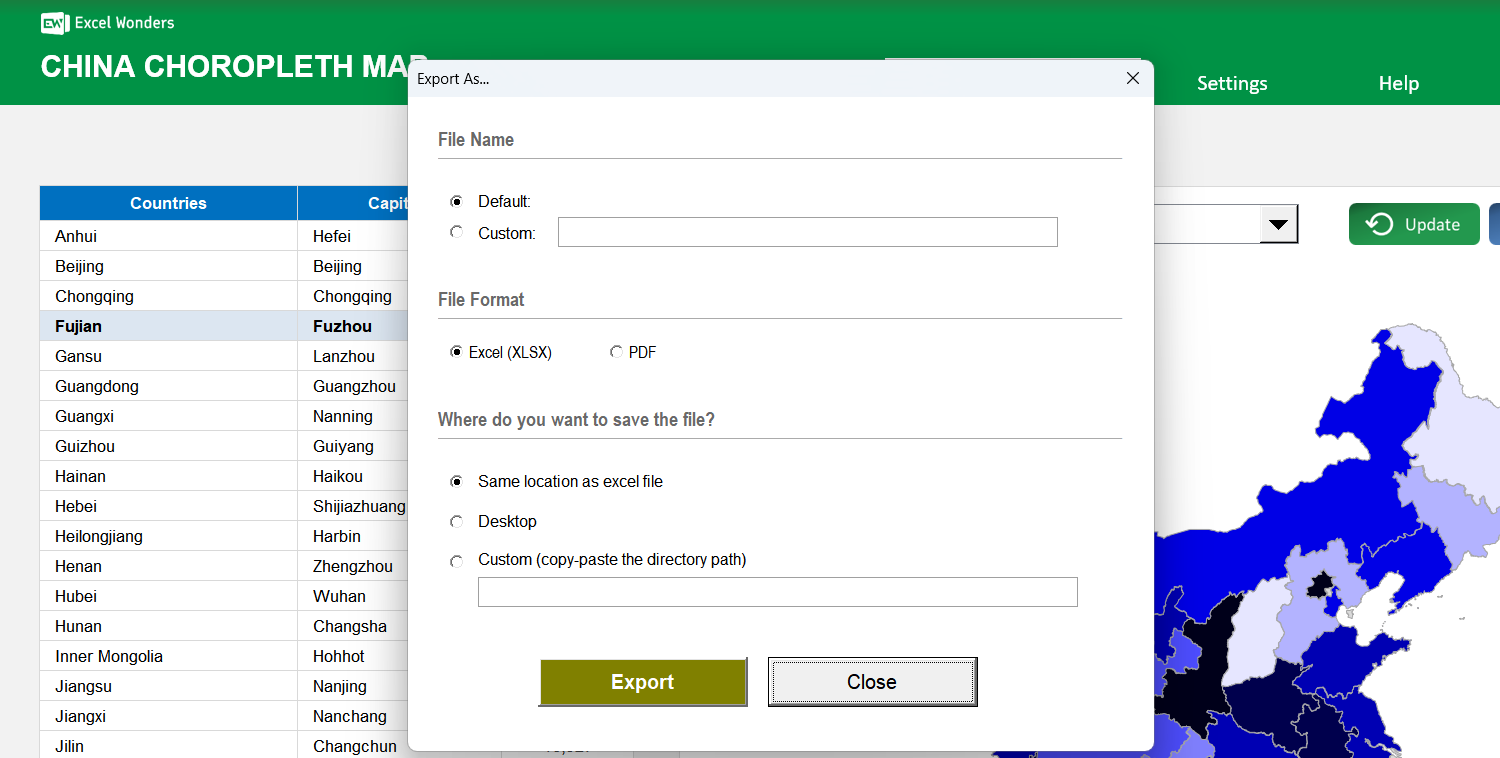This screenshot has width=1500, height=758.
Task: Click the custom file name text field
Action: coord(807,232)
